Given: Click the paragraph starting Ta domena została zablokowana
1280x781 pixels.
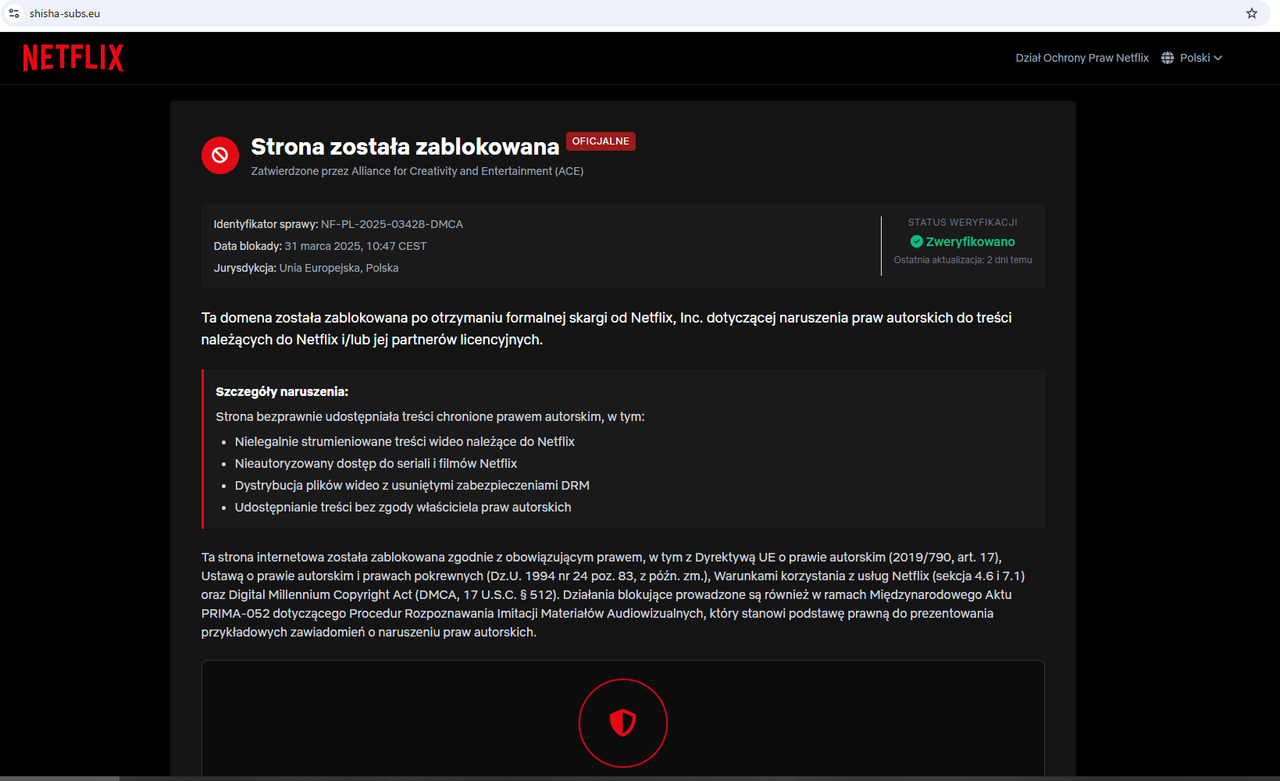Looking at the screenshot, I should tap(607, 328).
